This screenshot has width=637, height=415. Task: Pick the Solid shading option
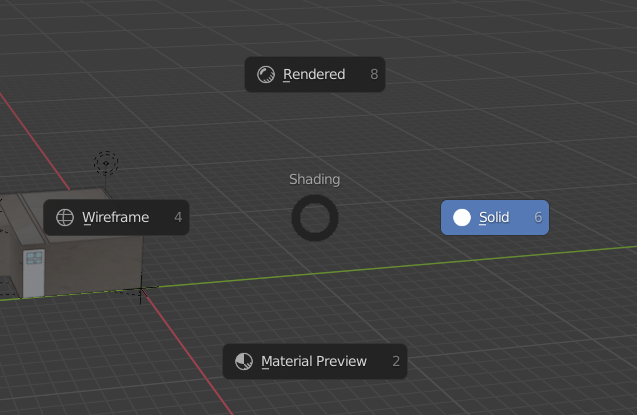click(x=495, y=217)
